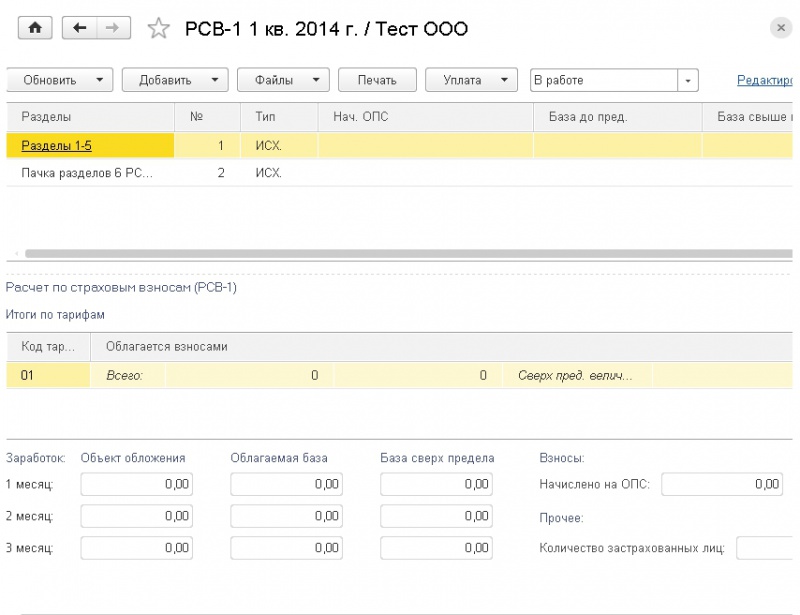
Task: Add this form to favorites star
Action: [x=159, y=29]
